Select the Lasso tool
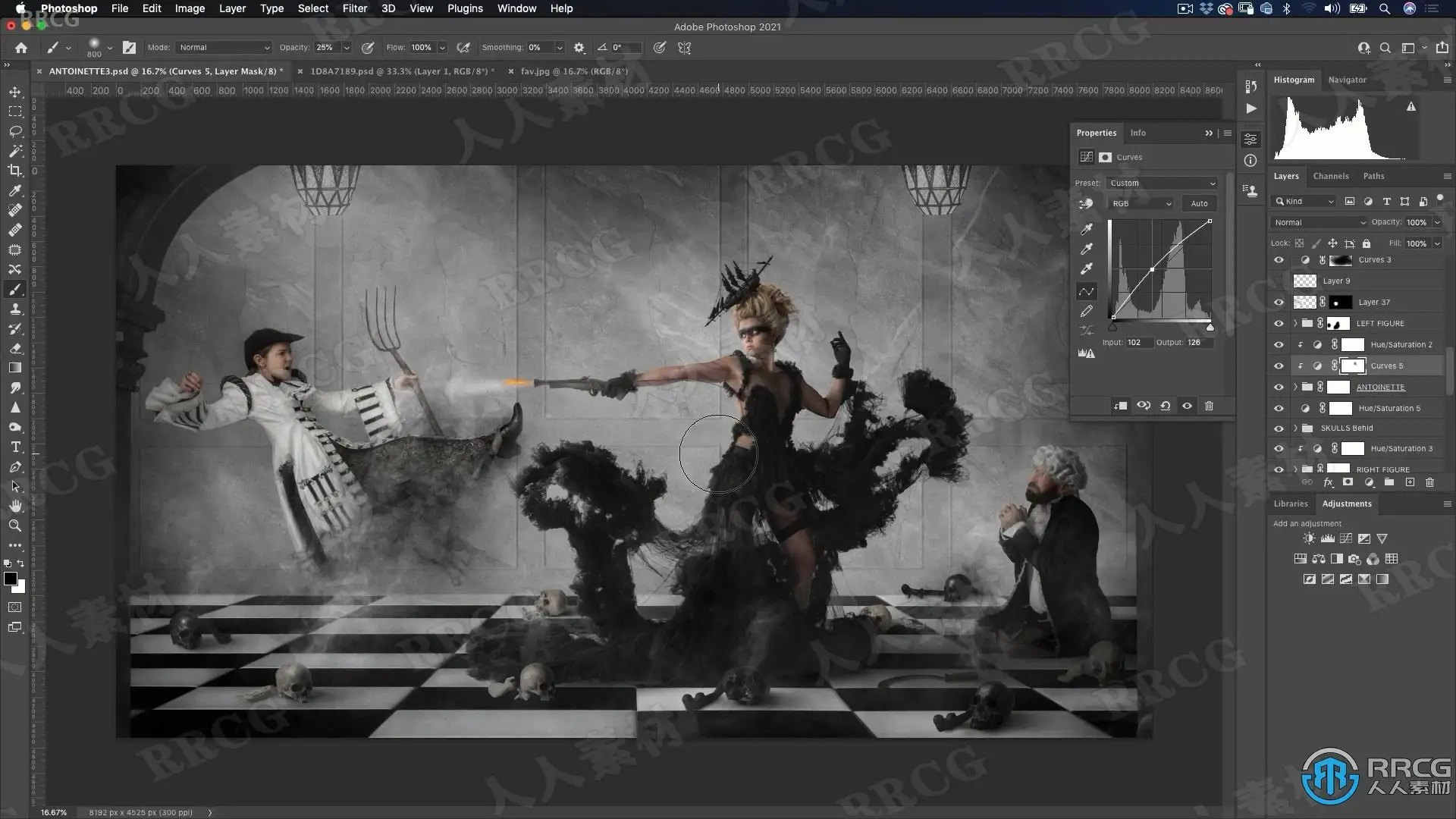1456x819 pixels. pos(15,131)
